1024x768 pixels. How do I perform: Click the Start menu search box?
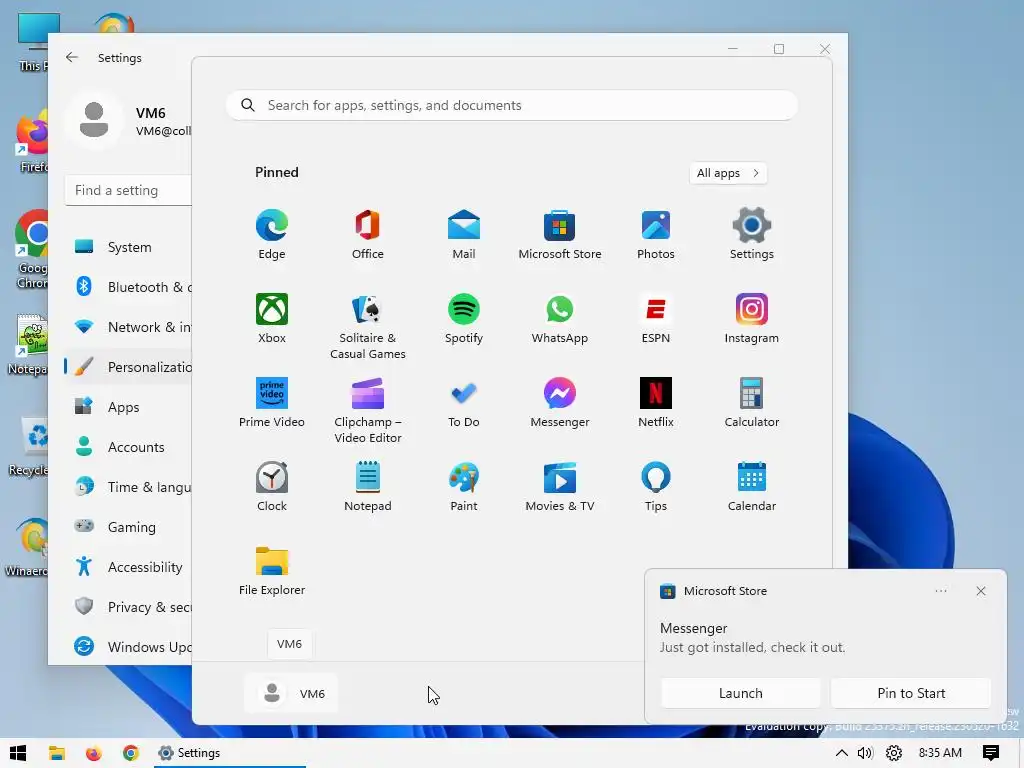tap(512, 105)
